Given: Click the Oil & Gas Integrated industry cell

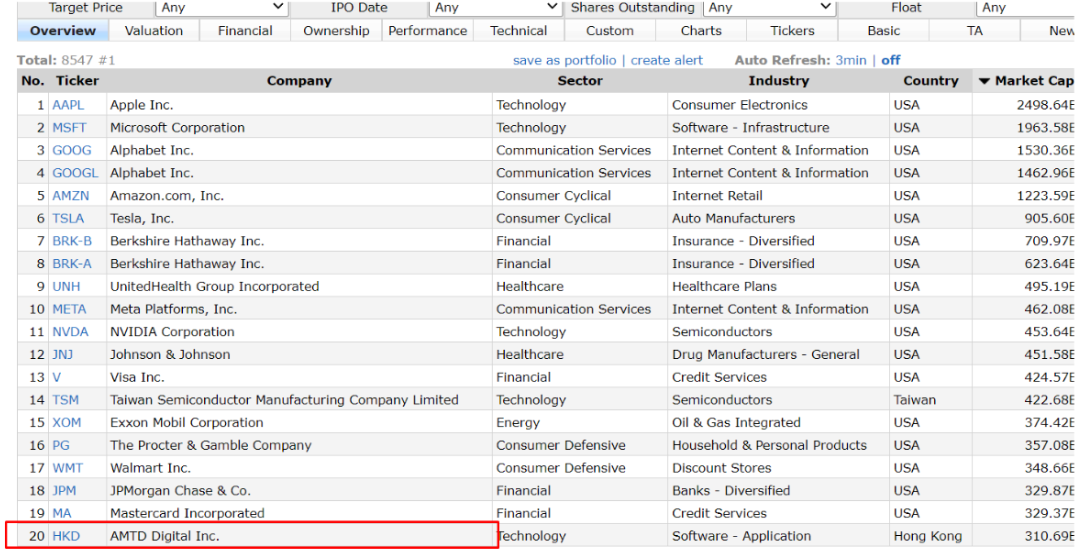Looking at the screenshot, I should point(778,423).
